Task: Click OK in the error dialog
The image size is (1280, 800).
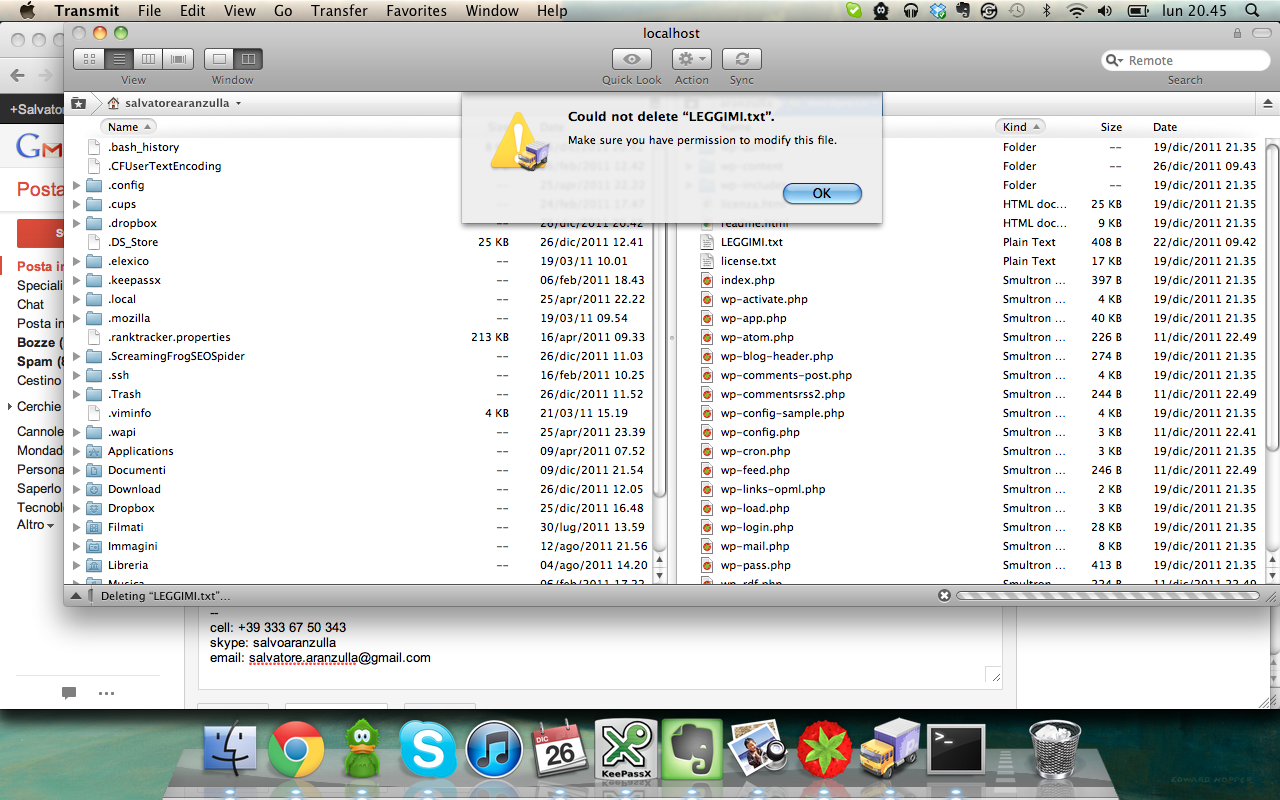Action: click(821, 193)
